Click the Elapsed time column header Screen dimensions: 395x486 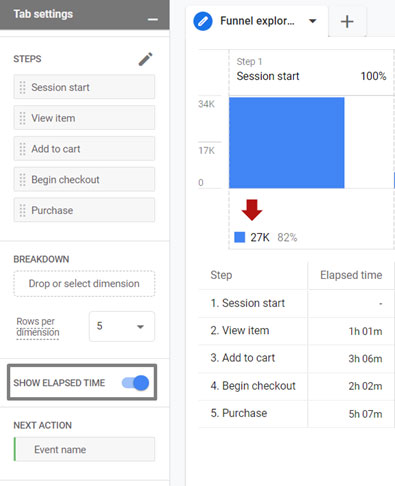click(351, 275)
